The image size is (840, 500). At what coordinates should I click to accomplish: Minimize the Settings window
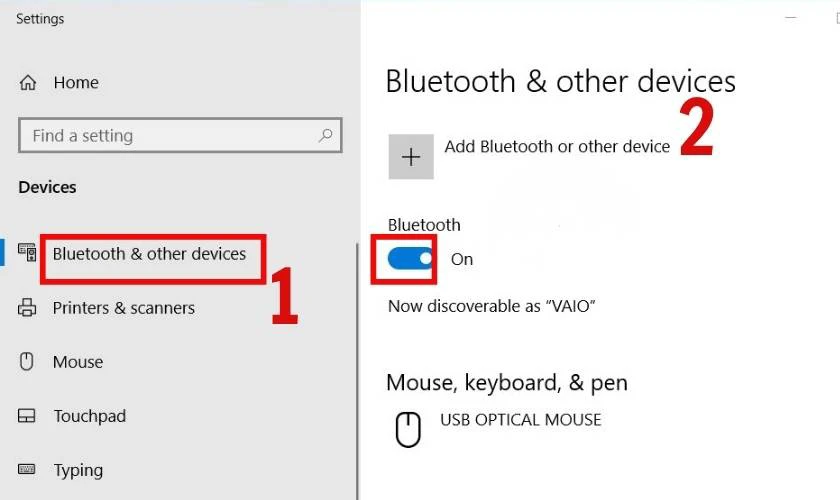[x=792, y=18]
